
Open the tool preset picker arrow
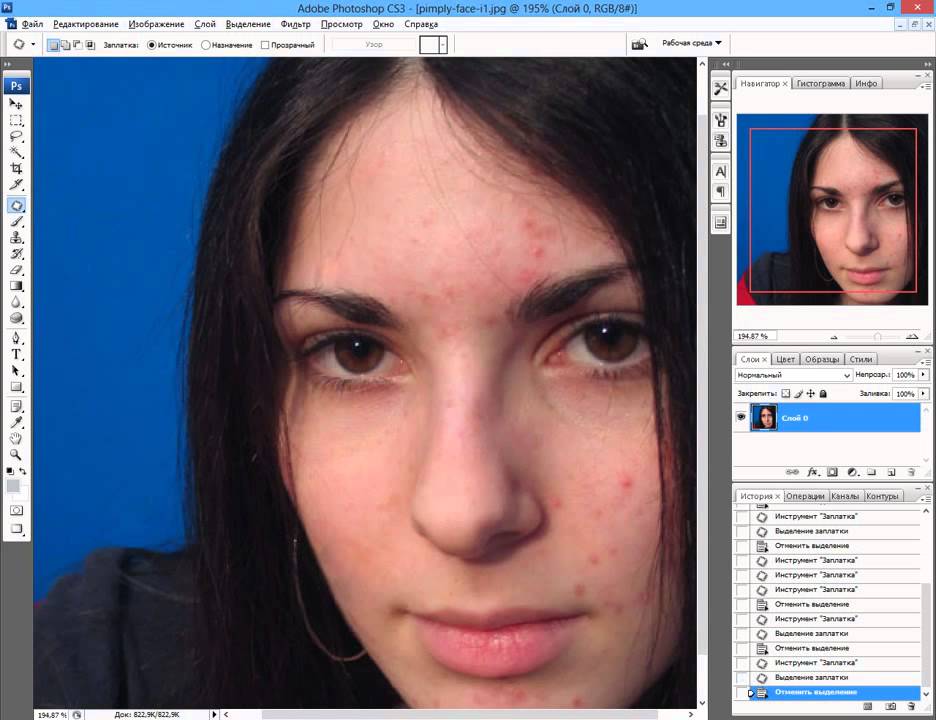pos(33,44)
